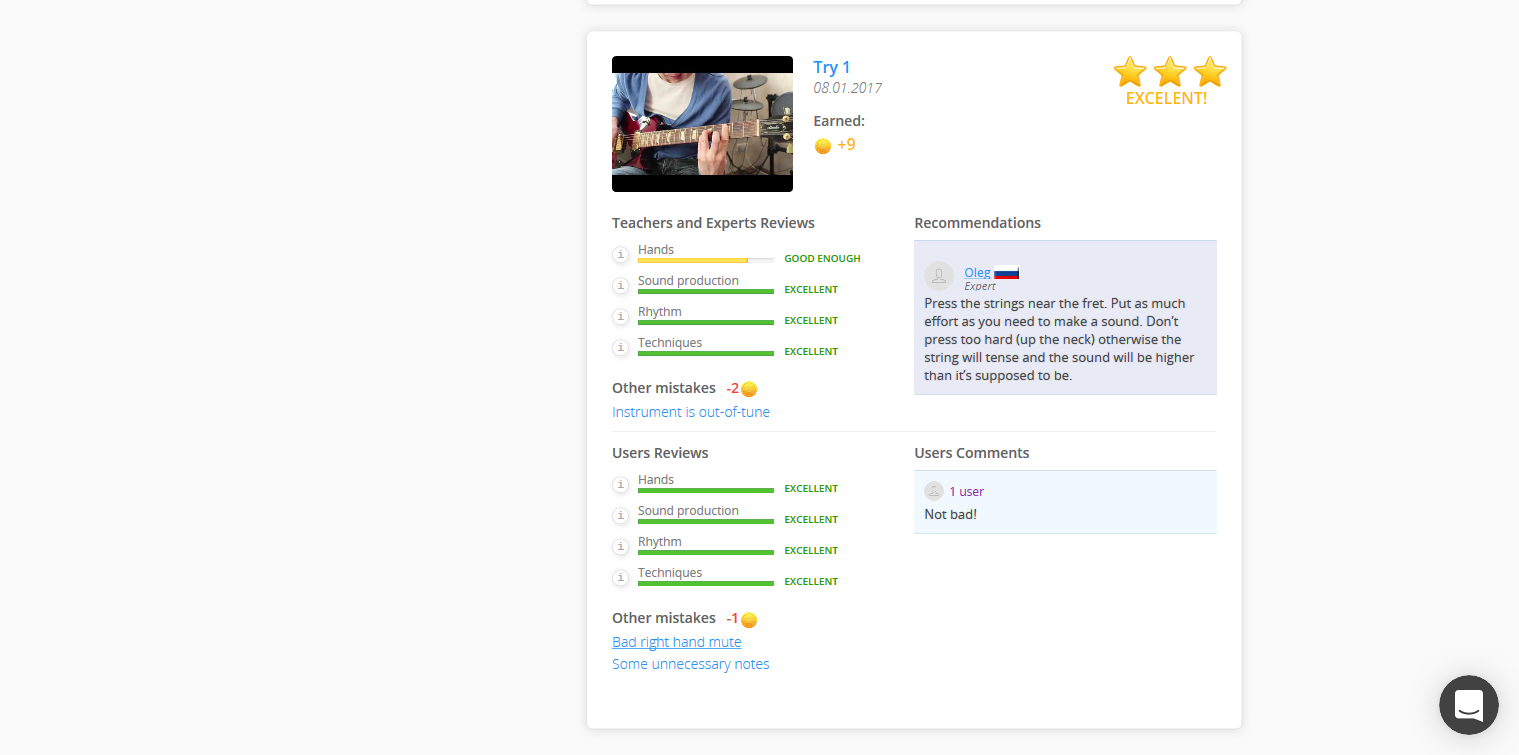1519x755 pixels.
Task: Click the Russian flag next to Oleg
Action: [1006, 273]
